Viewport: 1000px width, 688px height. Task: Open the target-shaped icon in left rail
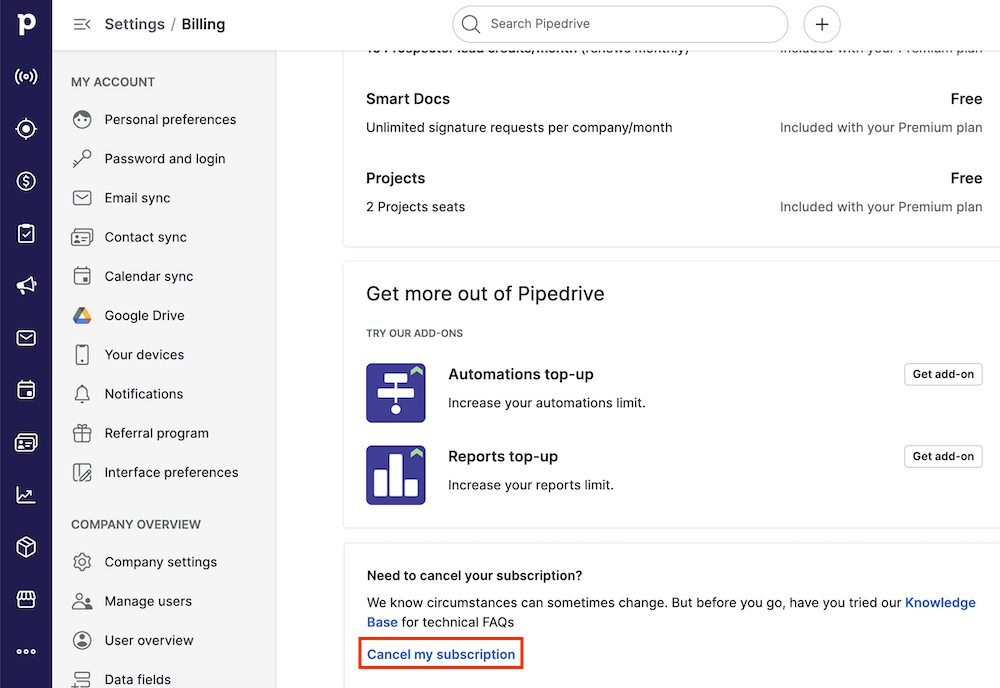[26, 129]
